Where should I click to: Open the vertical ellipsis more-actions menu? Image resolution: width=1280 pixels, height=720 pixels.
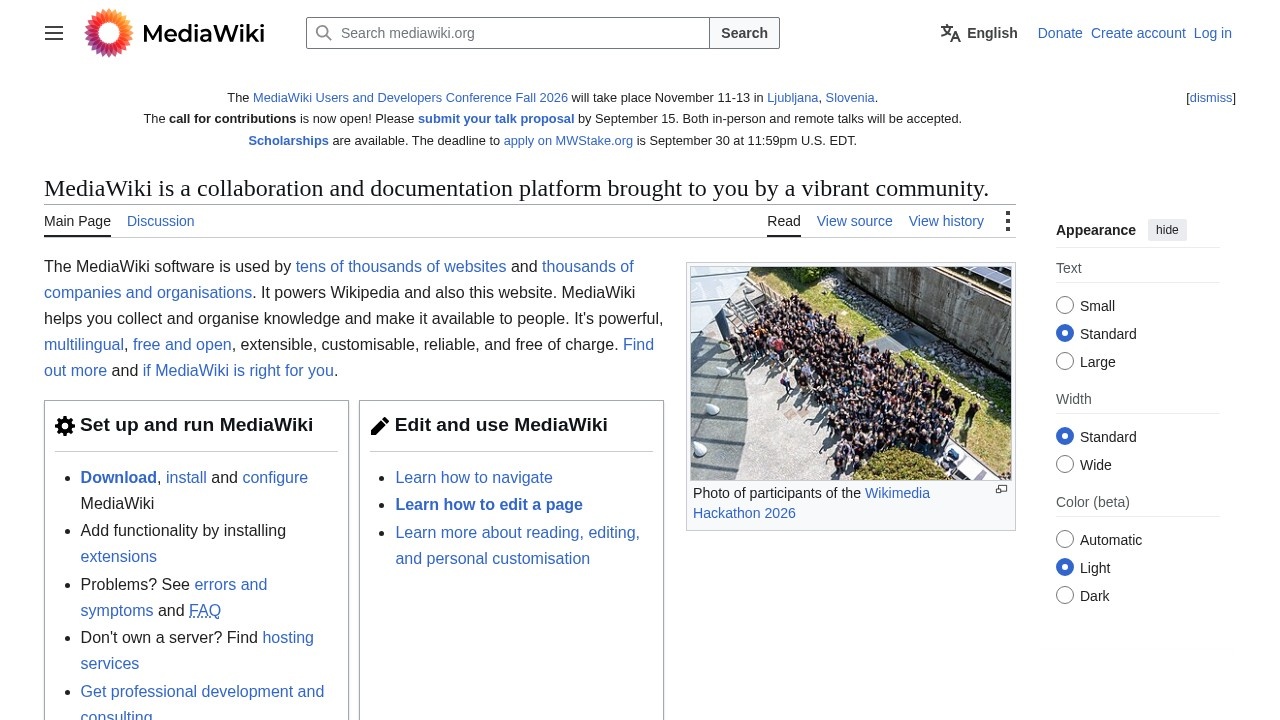tap(1008, 221)
